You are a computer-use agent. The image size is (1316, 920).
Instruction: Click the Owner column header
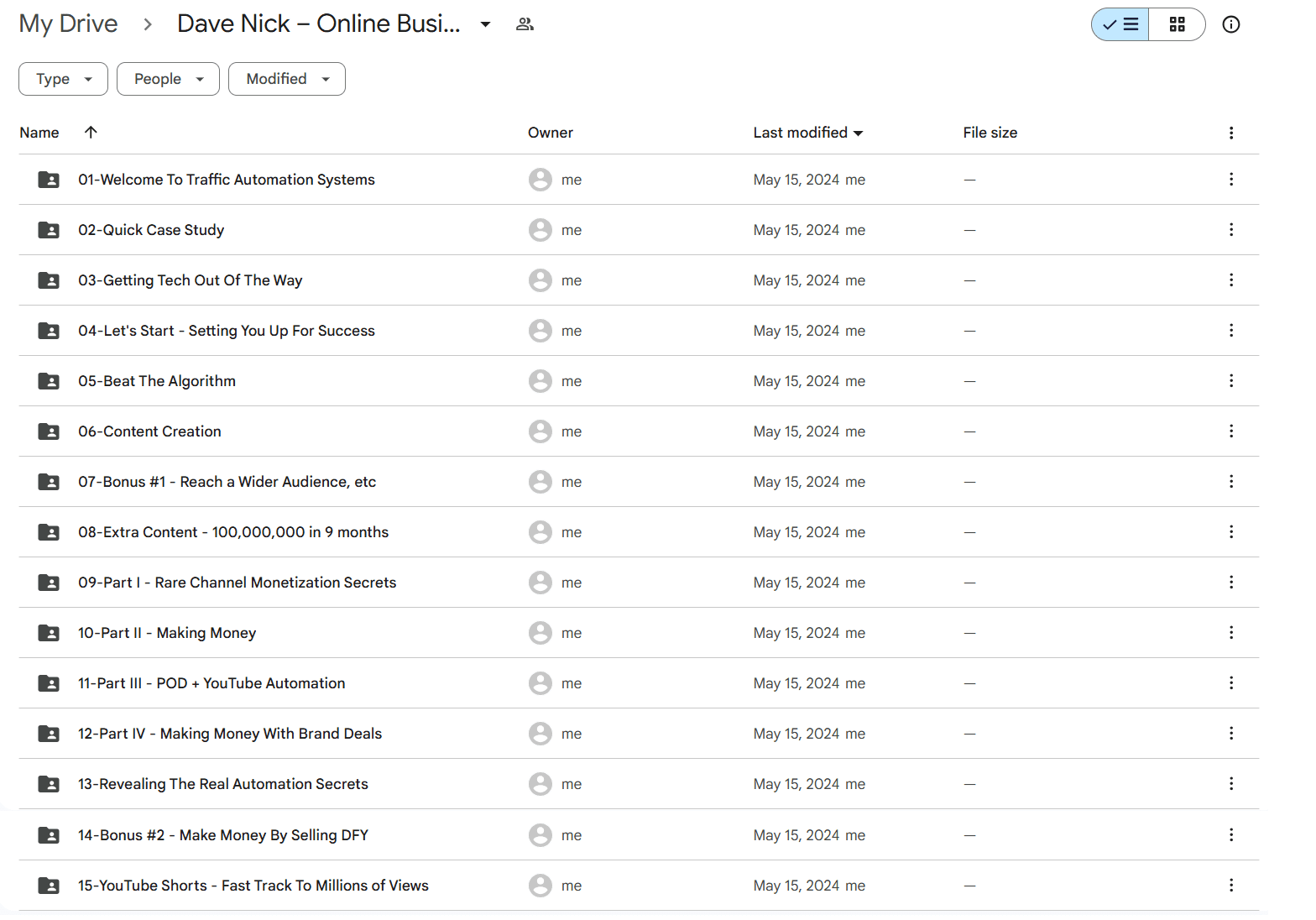(551, 133)
